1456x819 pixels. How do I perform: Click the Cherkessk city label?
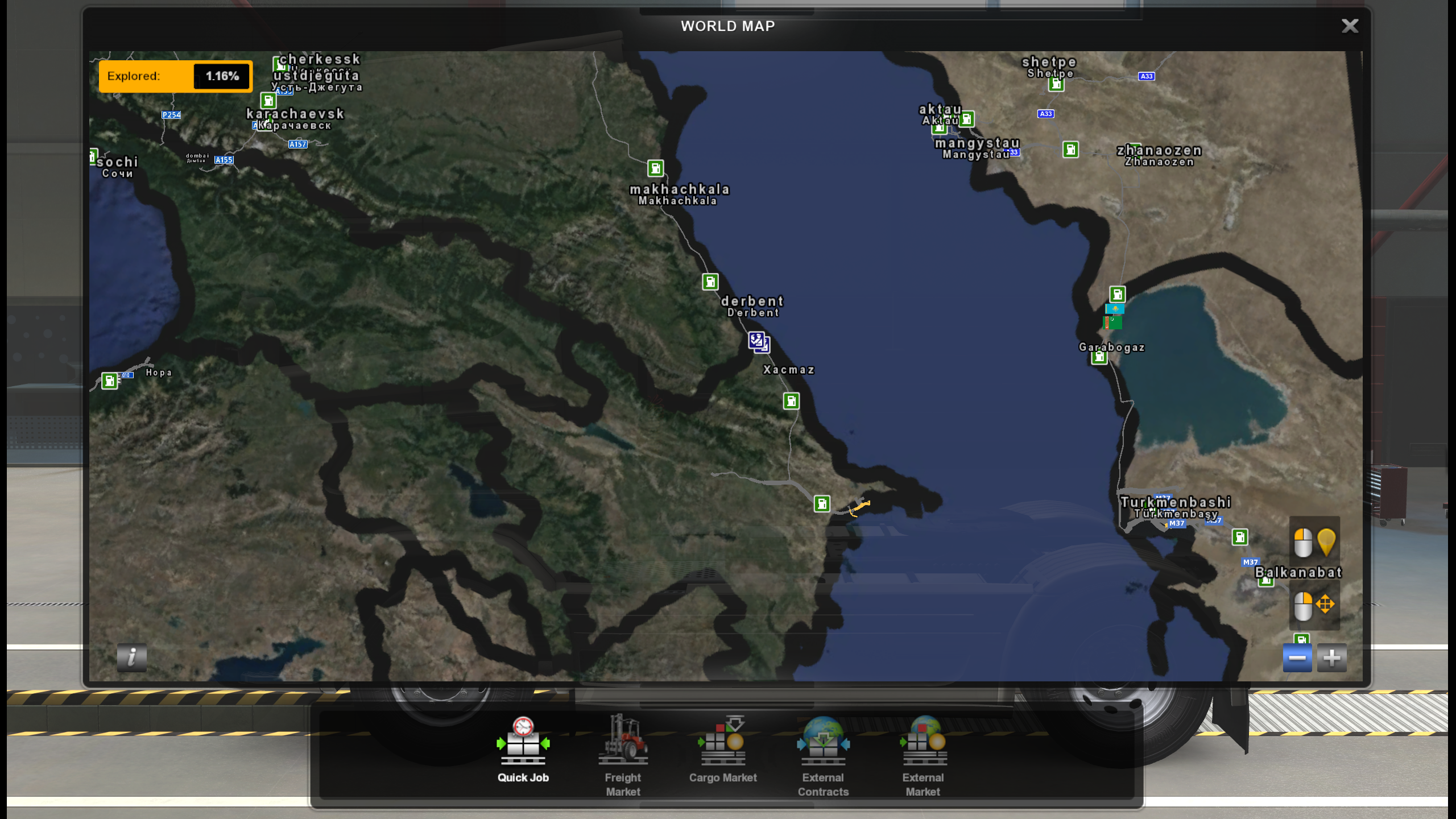(320, 59)
